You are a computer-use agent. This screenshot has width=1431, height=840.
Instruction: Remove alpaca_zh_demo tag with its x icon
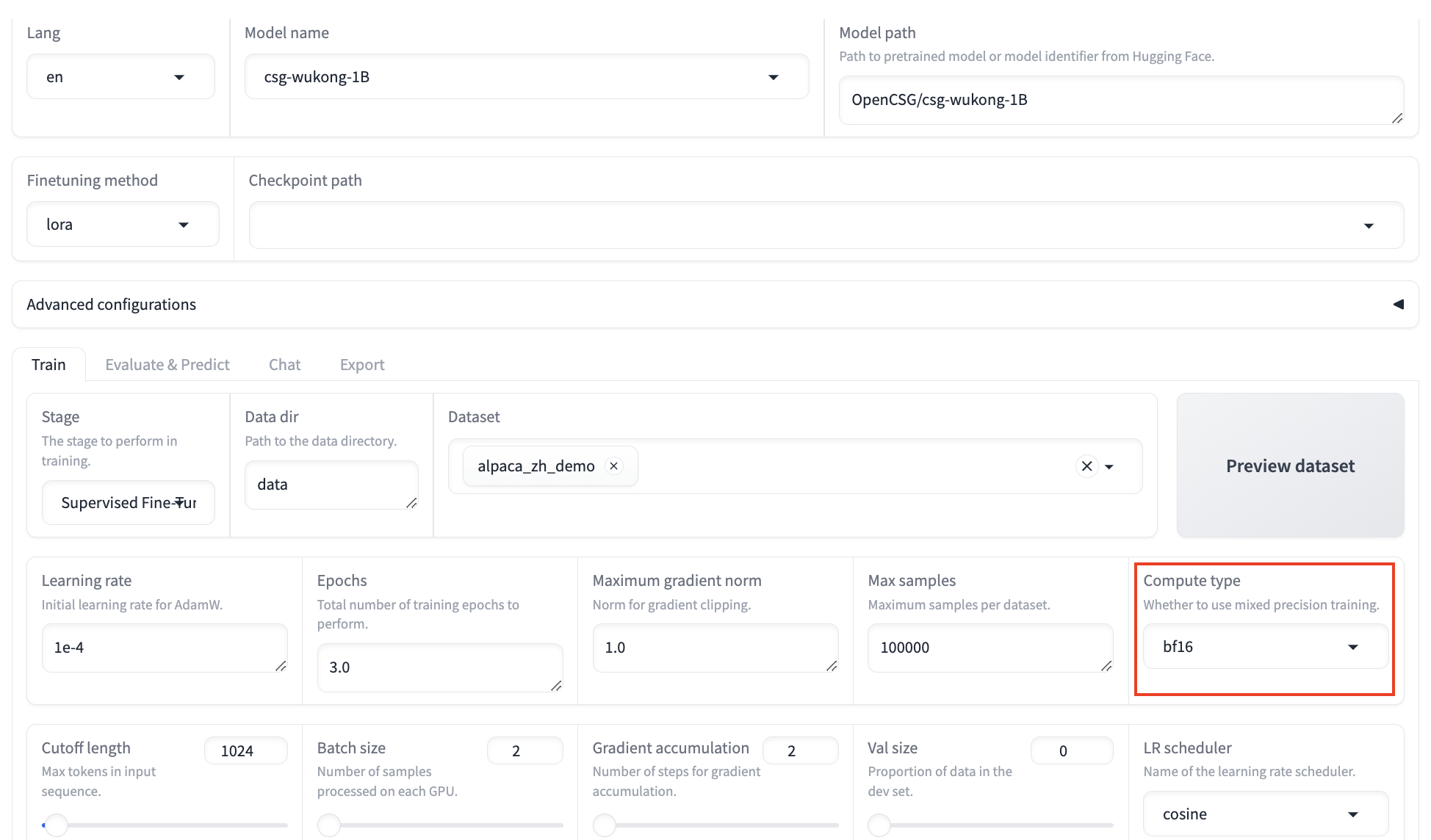pyautogui.click(x=613, y=466)
